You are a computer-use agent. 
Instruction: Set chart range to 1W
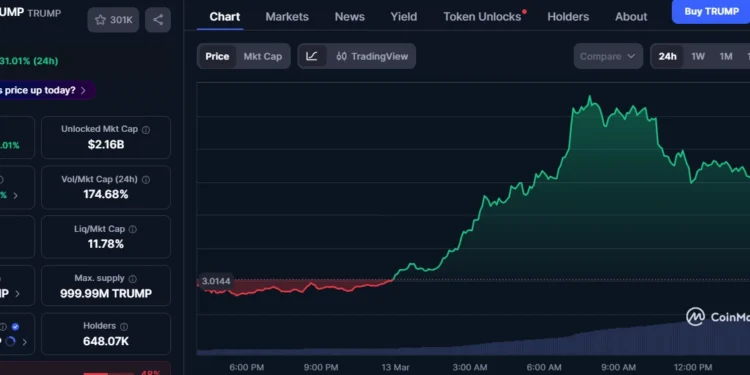(698, 56)
